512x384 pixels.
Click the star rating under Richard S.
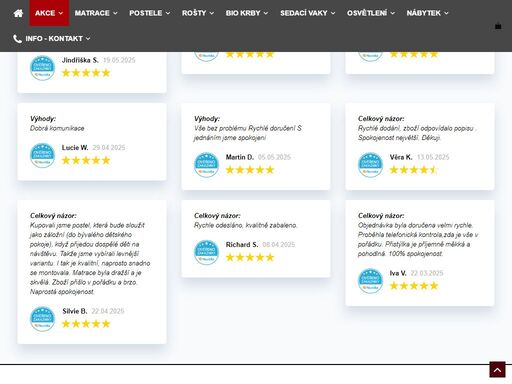(x=250, y=257)
